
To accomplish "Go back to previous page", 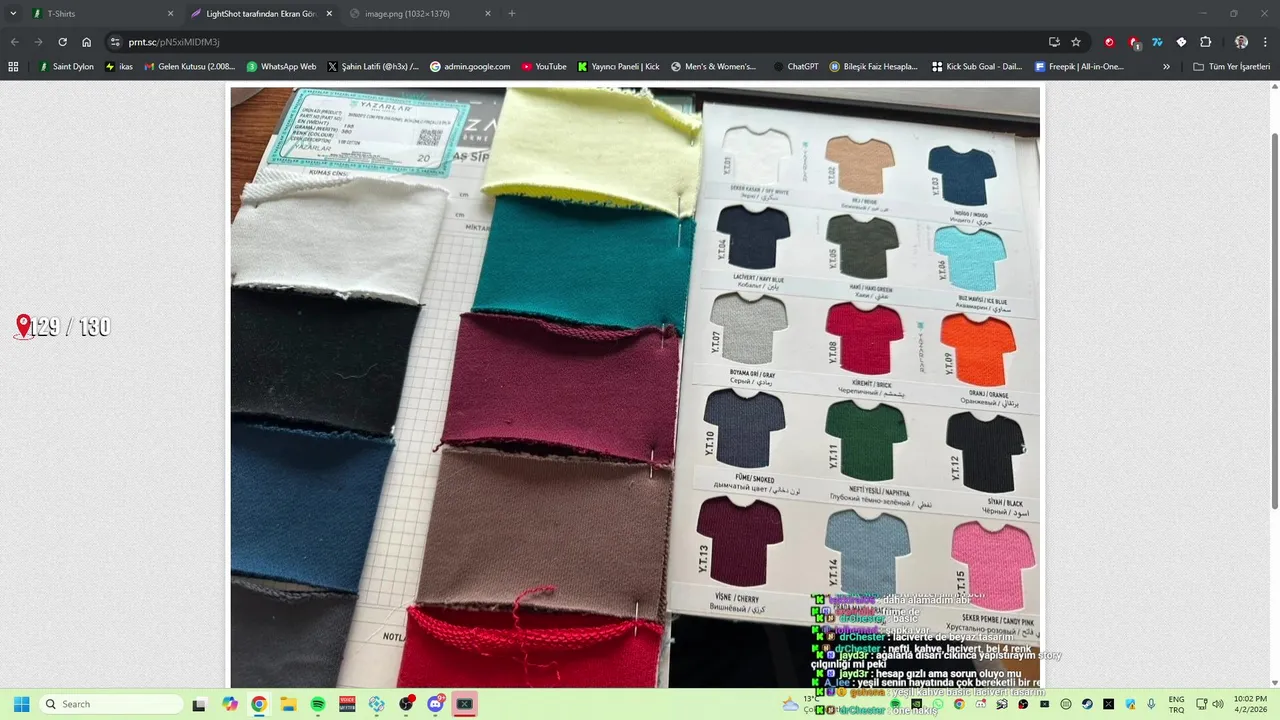I will [14, 42].
